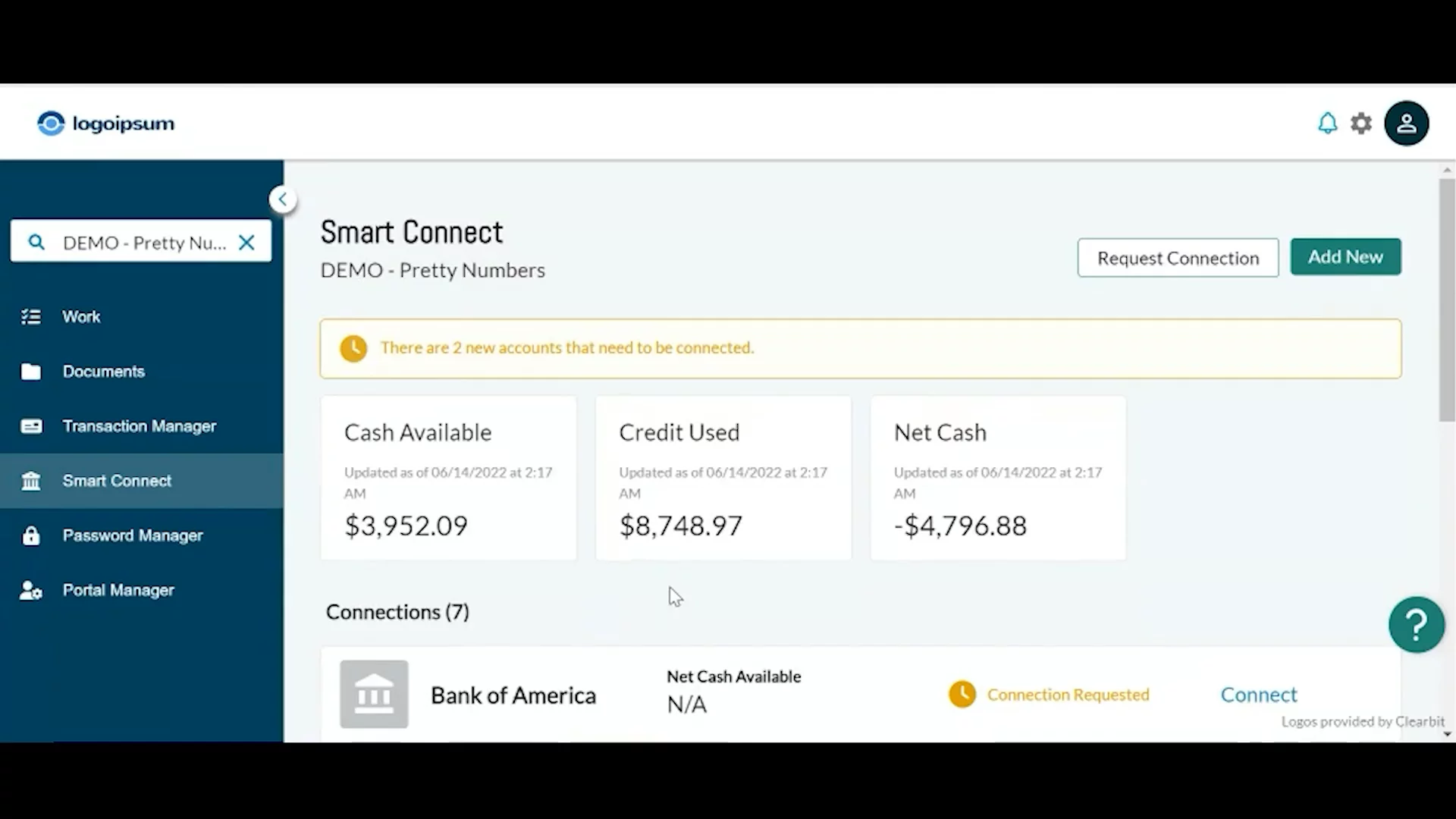The image size is (1456, 819).
Task: Navigate to Portal Manager
Action: pyautogui.click(x=118, y=590)
